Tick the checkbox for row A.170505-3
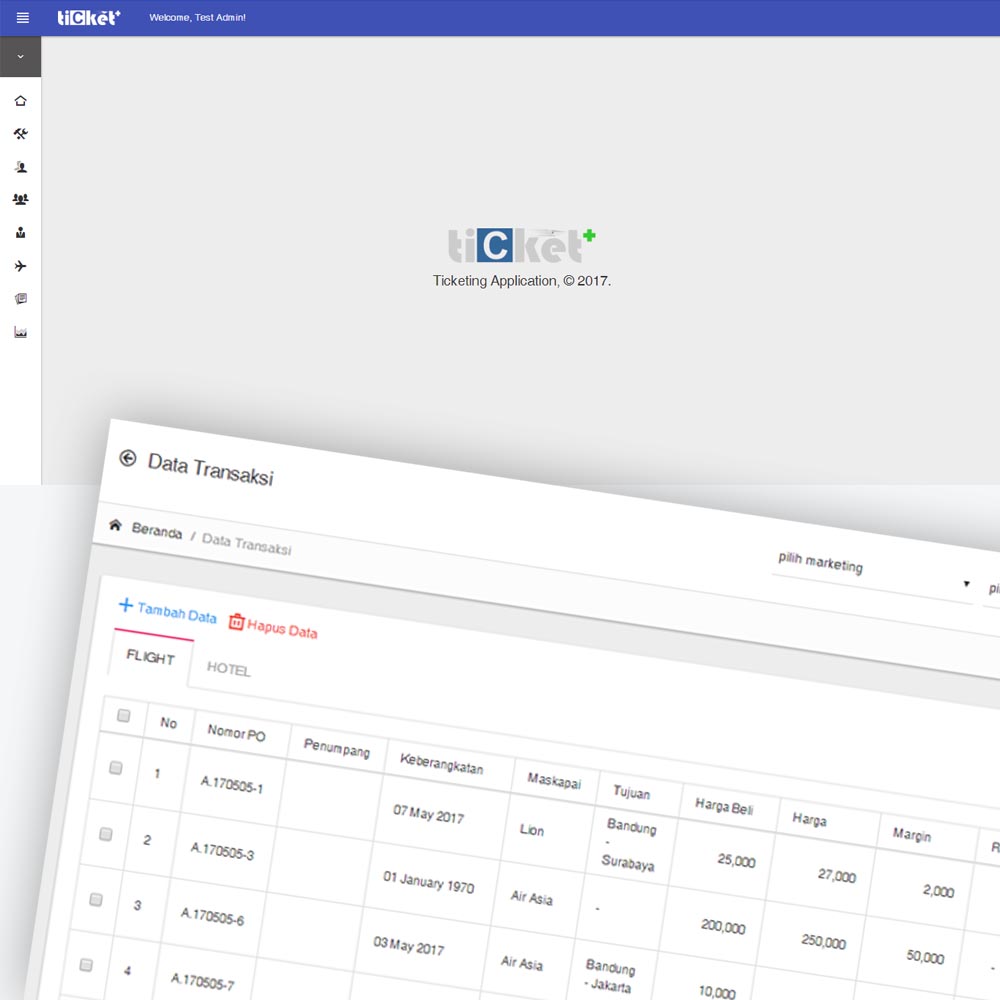This screenshot has width=1000, height=1000. (106, 834)
